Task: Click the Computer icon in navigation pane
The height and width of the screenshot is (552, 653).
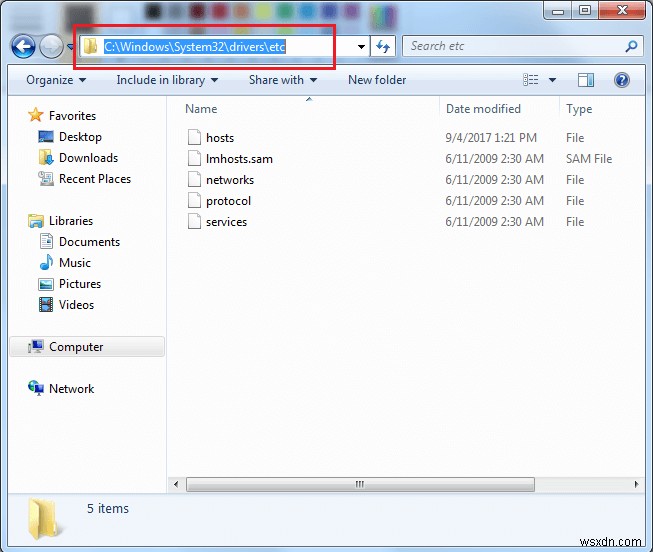Action: pyautogui.click(x=36, y=346)
